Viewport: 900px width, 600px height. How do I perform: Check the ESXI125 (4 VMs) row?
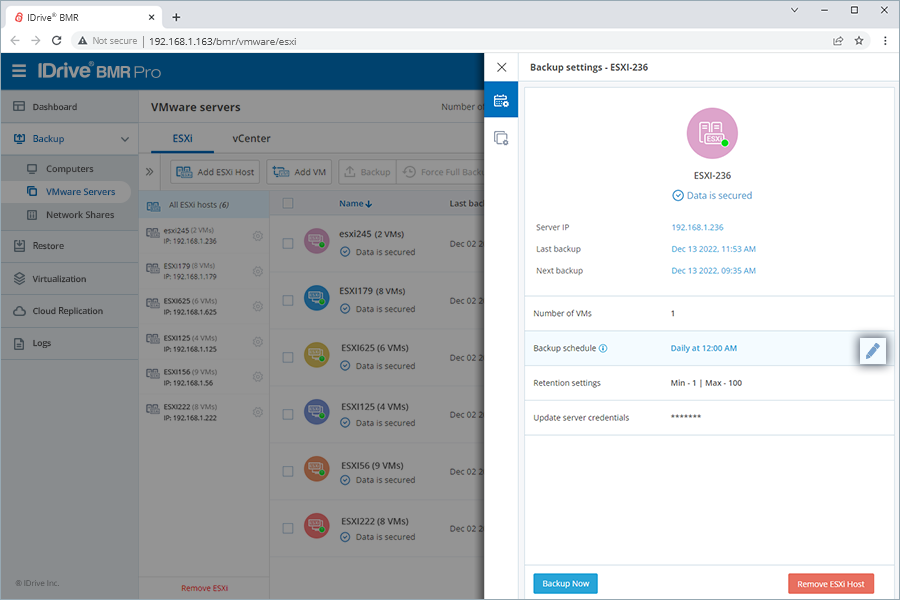[288, 414]
